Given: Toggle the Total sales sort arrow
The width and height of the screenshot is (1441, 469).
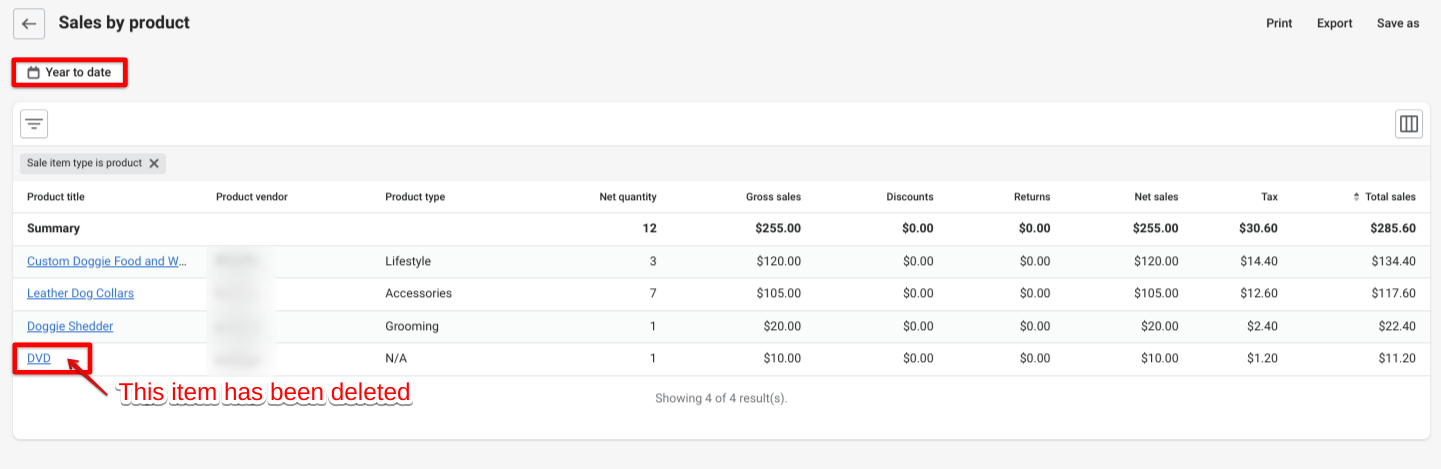Looking at the screenshot, I should [x=1357, y=197].
